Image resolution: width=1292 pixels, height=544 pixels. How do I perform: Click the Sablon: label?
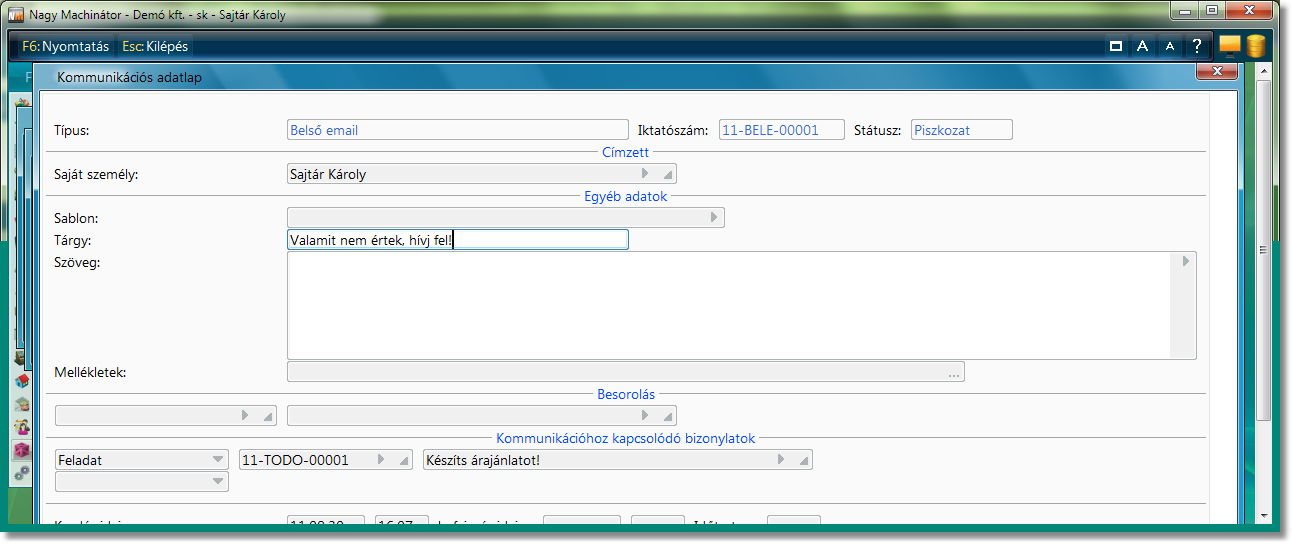(76, 218)
